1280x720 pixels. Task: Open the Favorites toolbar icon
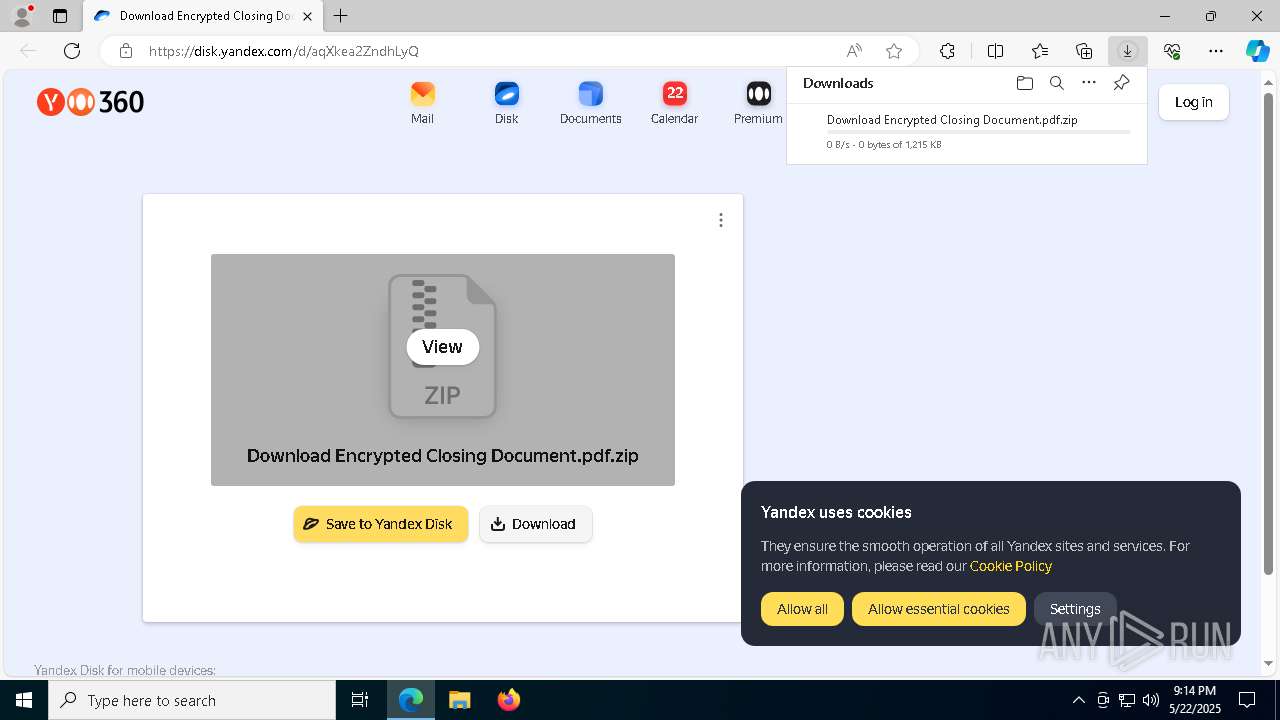pos(1040,51)
